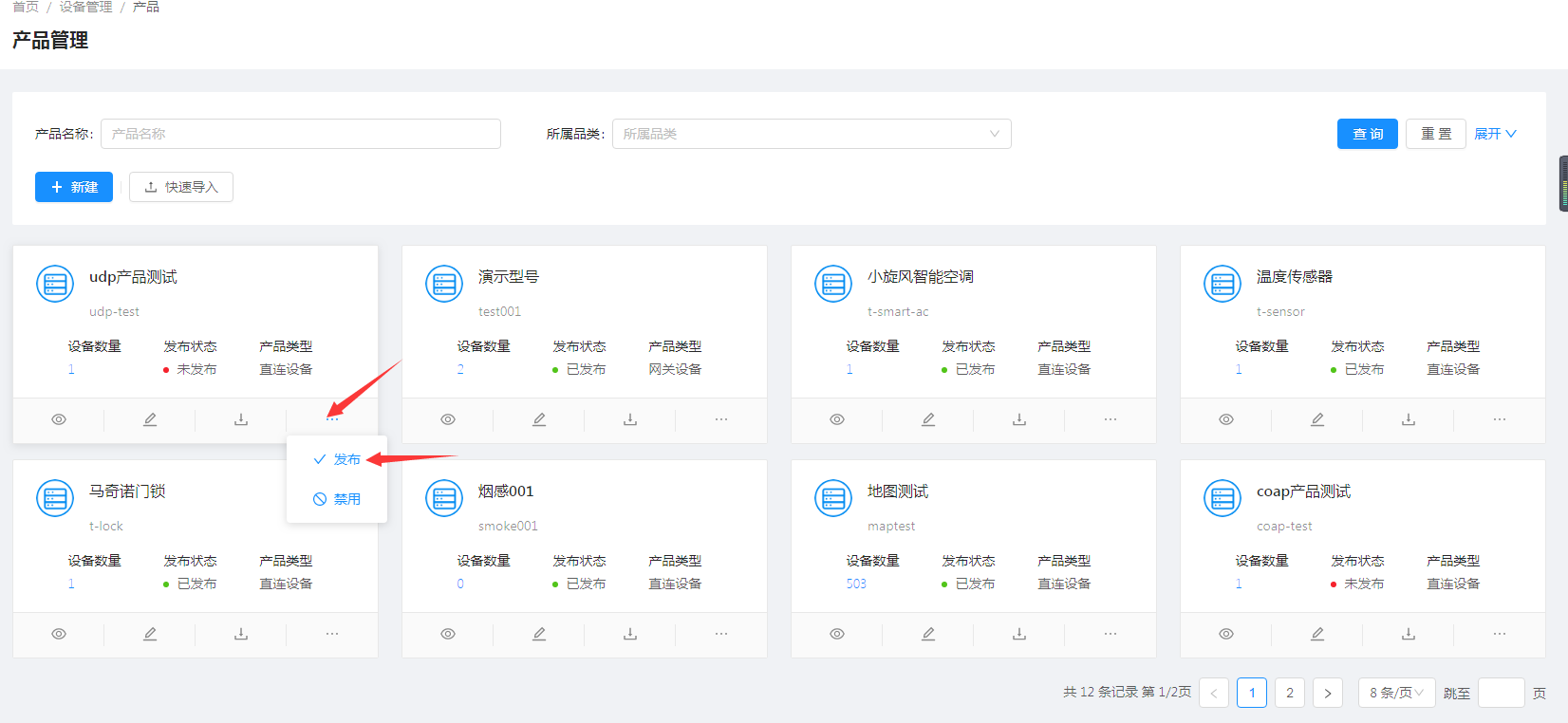The height and width of the screenshot is (723, 1568).
Task: Click edit pencil icon on 演示型号 card
Action: [539, 419]
